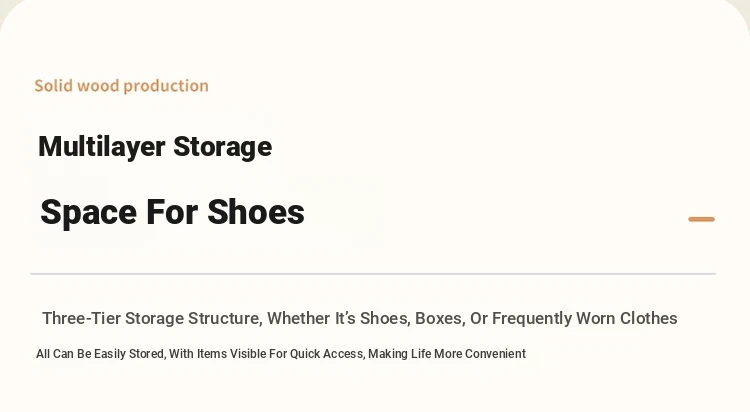
Task: Click "Storage" in the Multilayer Storage heading
Action: [x=222, y=147]
